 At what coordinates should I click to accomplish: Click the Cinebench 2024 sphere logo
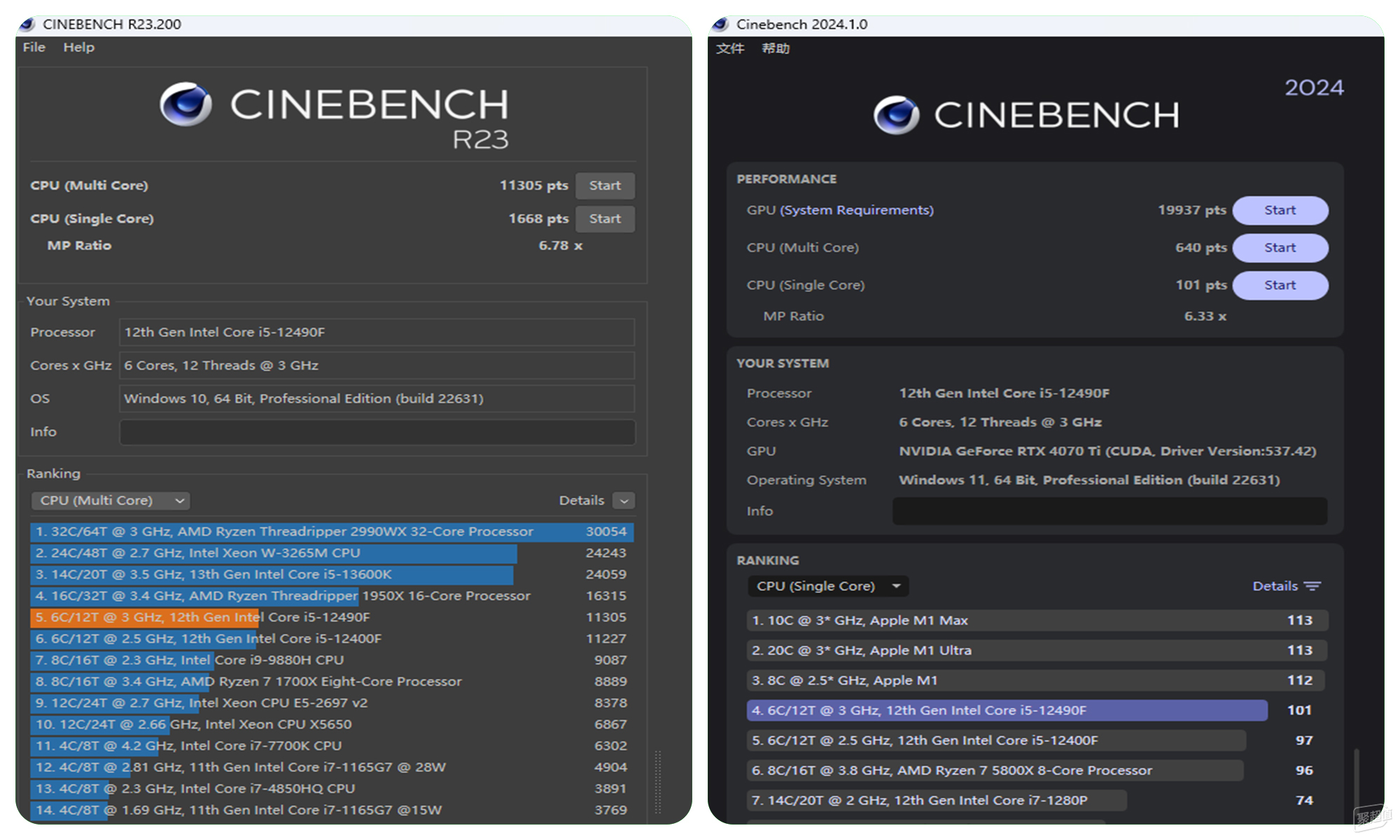pos(896,115)
